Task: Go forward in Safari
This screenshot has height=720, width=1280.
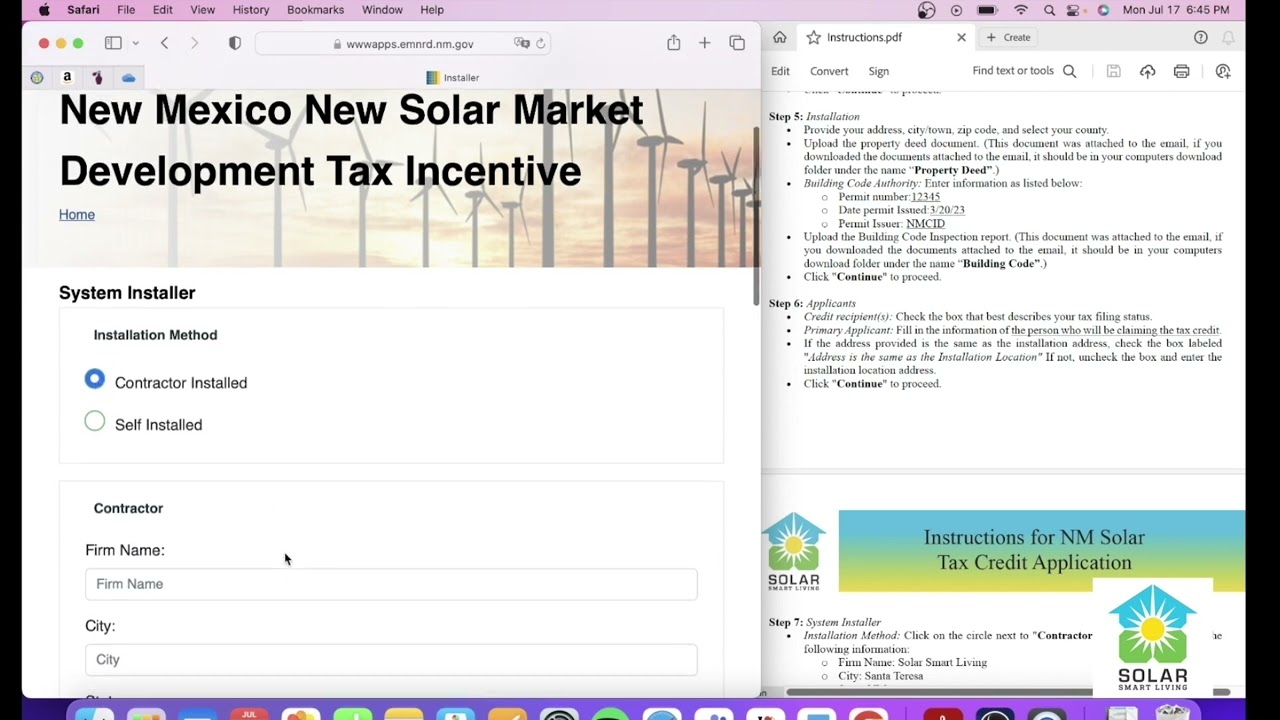Action: click(194, 43)
